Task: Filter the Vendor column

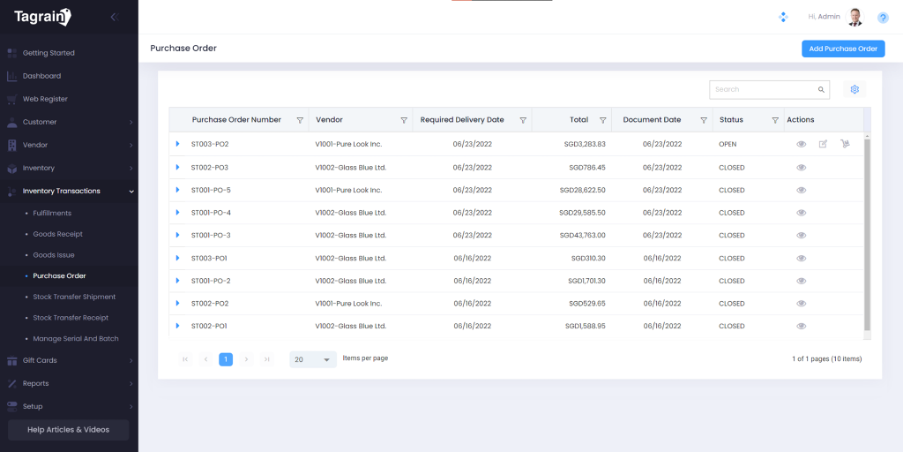Action: [404, 120]
